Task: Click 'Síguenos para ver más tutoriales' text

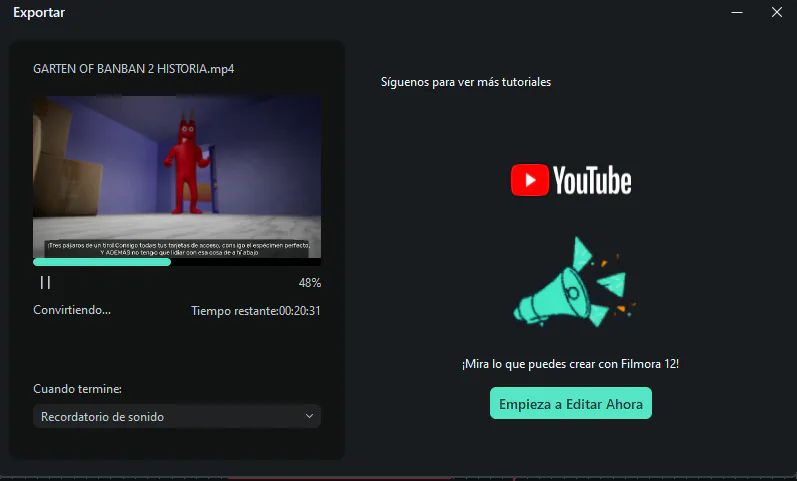Action: click(466, 82)
